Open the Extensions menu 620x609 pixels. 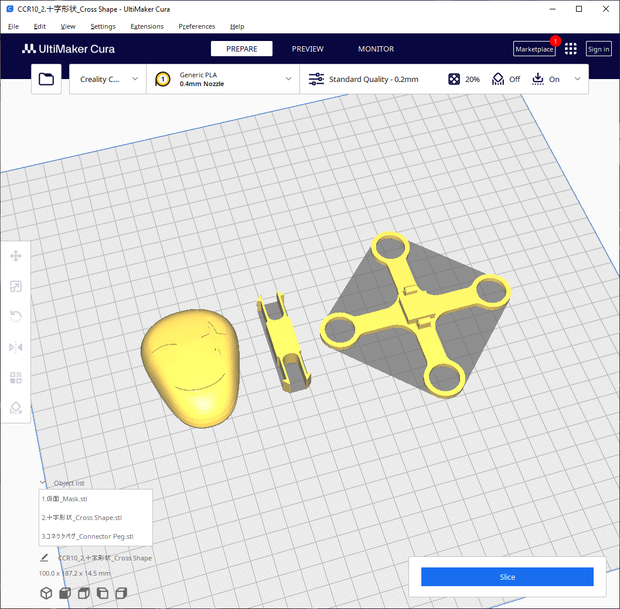[147, 26]
